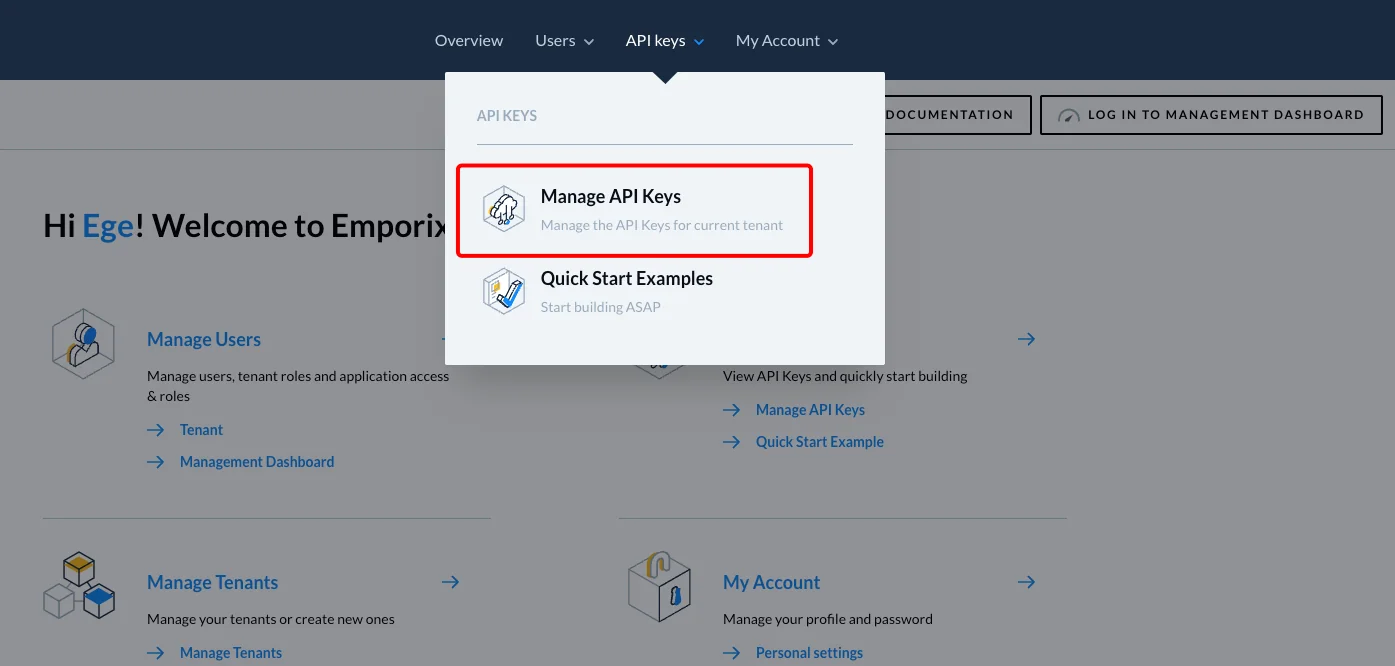This screenshot has width=1395, height=666.
Task: Click the arrow icon beside Quick Start Example
Action: click(x=732, y=442)
